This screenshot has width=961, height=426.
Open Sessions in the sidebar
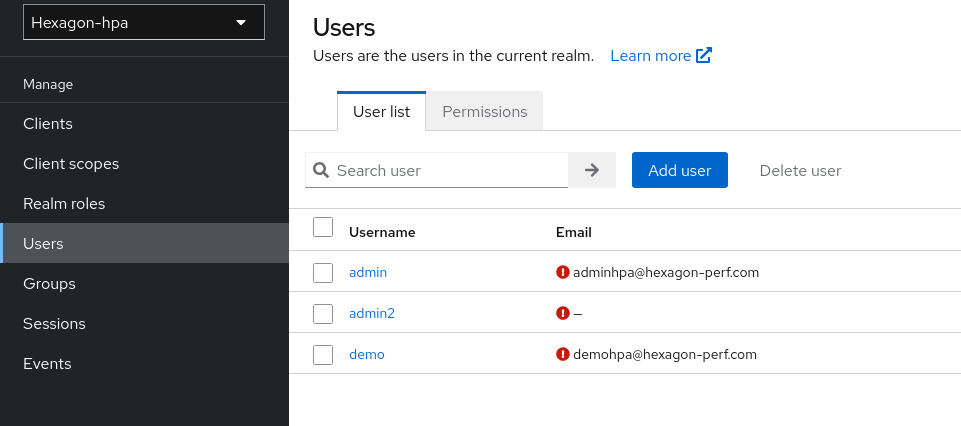(144, 323)
